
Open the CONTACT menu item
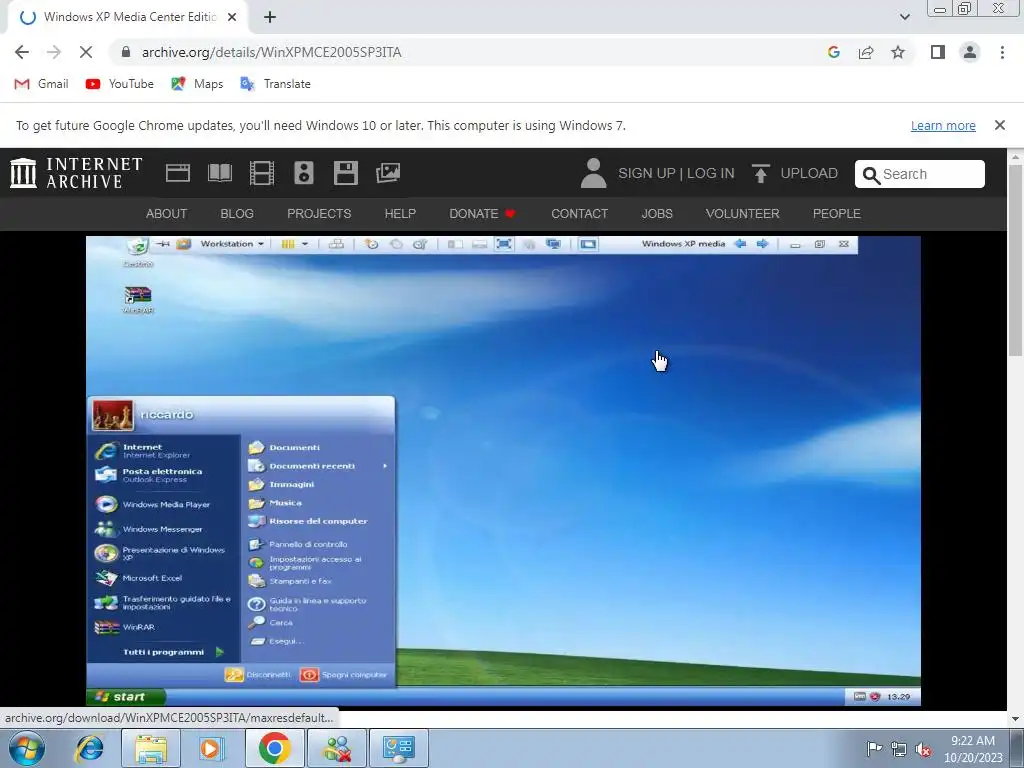coord(579,214)
